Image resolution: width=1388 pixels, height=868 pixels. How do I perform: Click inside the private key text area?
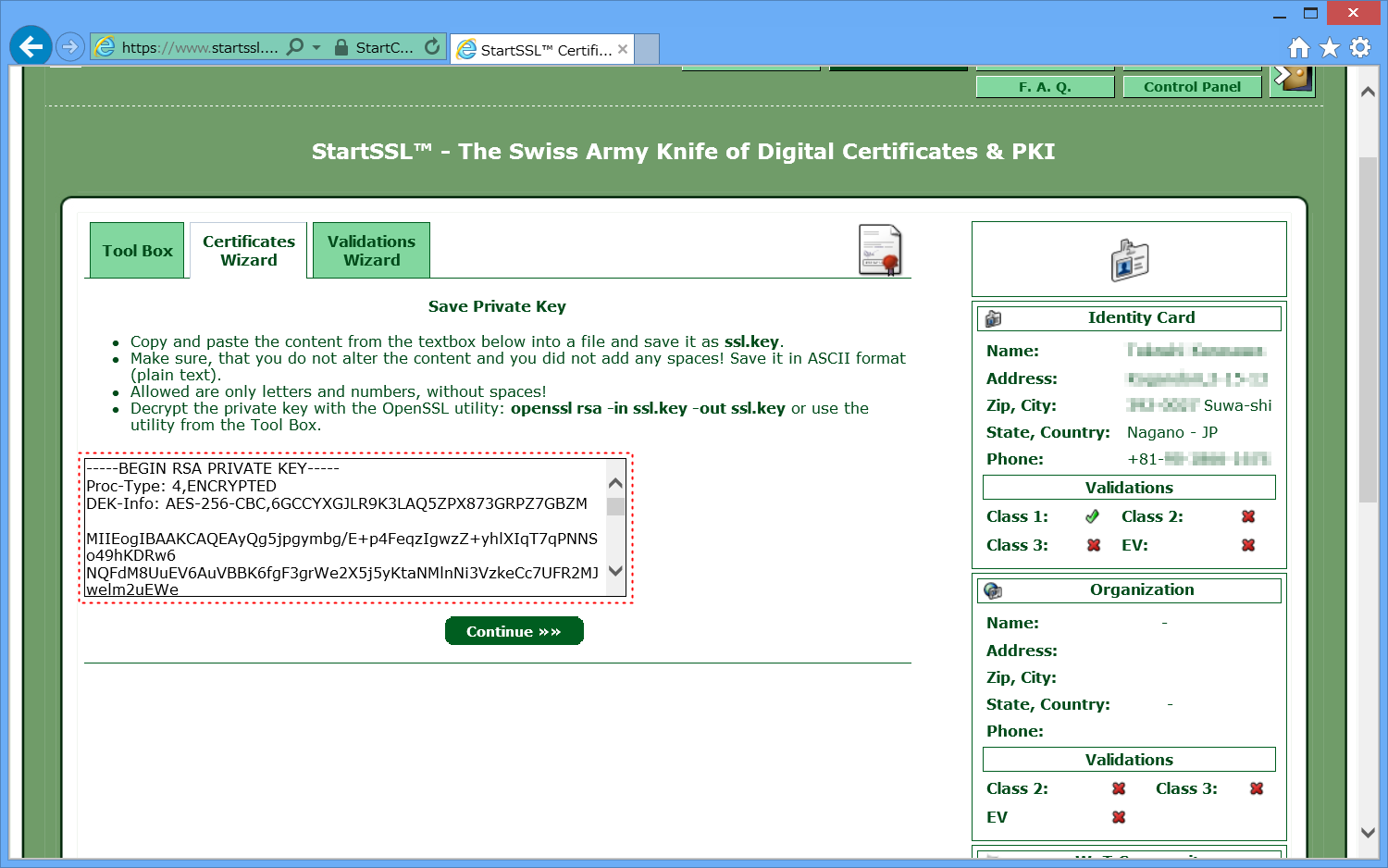coord(342,527)
